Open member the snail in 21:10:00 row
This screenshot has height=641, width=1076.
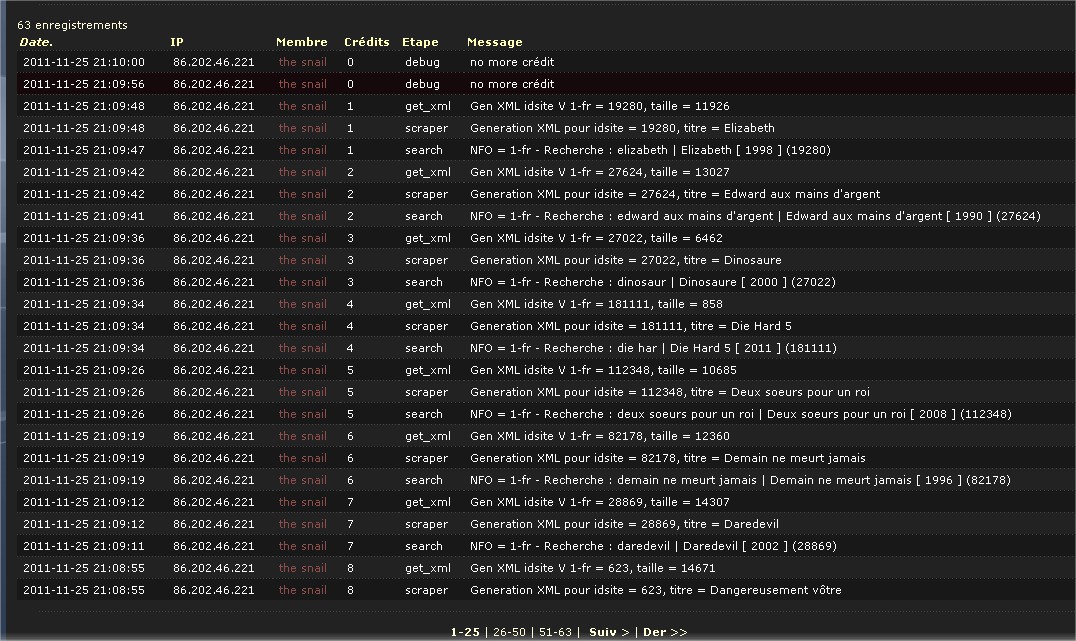(303, 62)
